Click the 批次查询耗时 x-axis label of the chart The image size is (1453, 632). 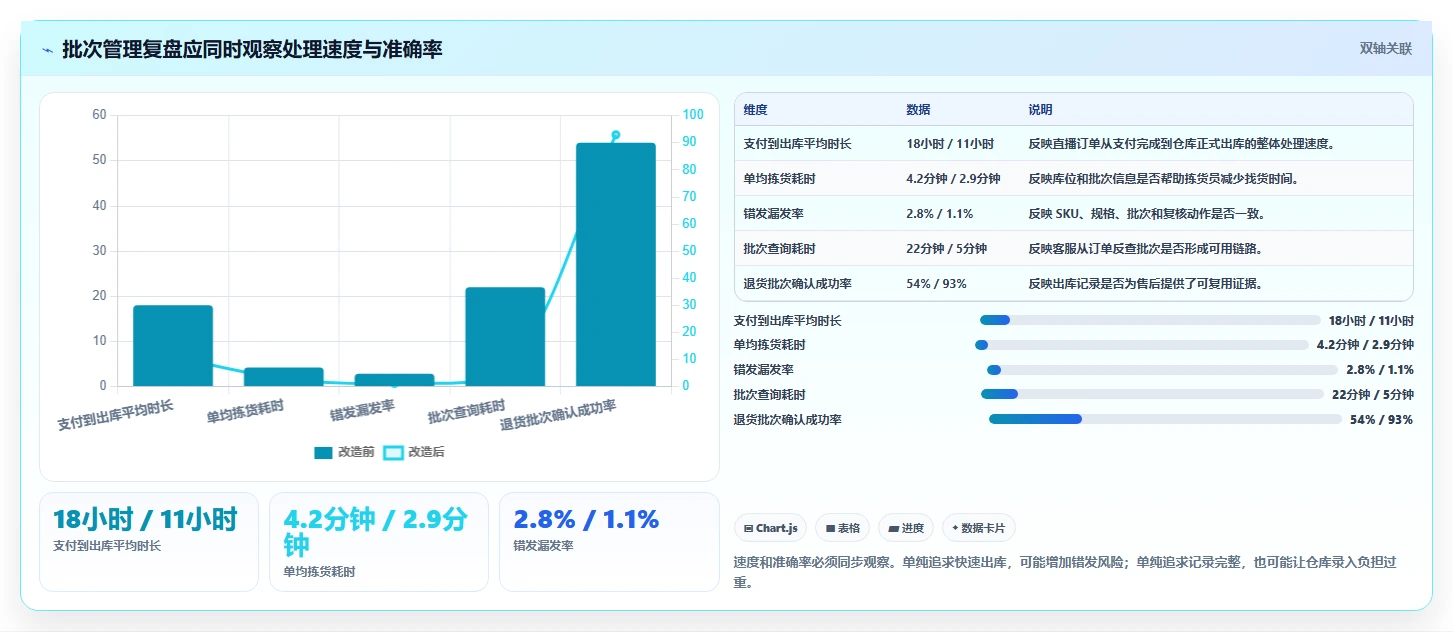[467, 411]
